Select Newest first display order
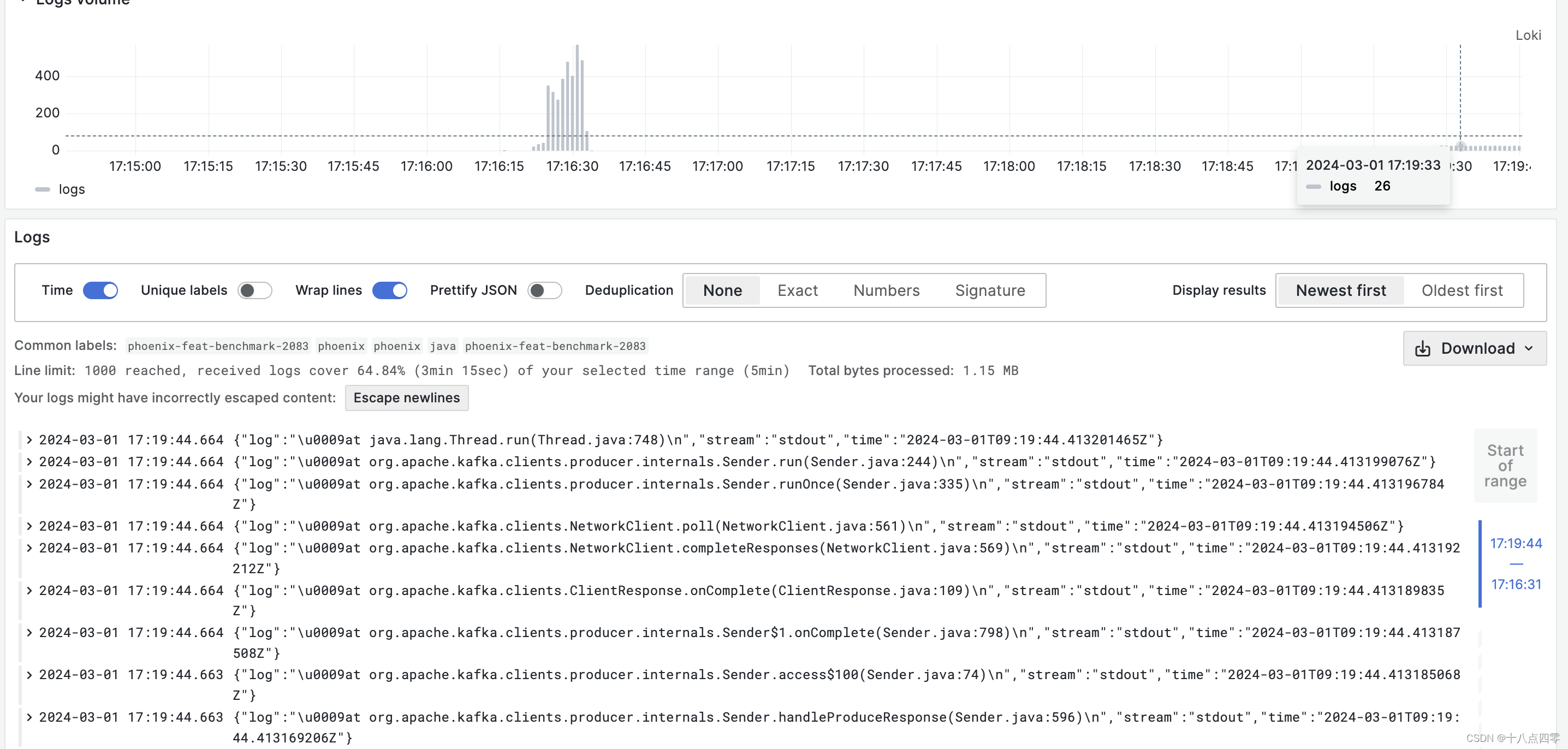The image size is (1568, 749). 1340,291
